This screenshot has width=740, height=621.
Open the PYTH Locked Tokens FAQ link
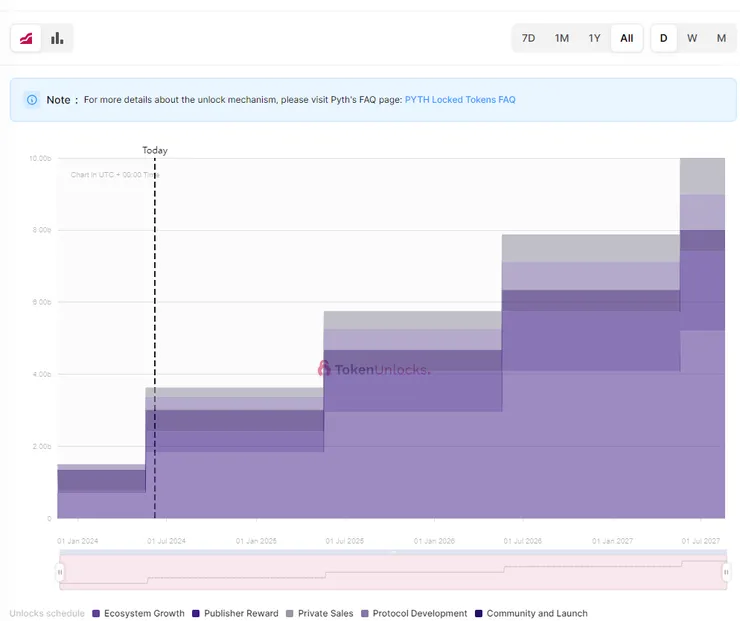click(460, 100)
